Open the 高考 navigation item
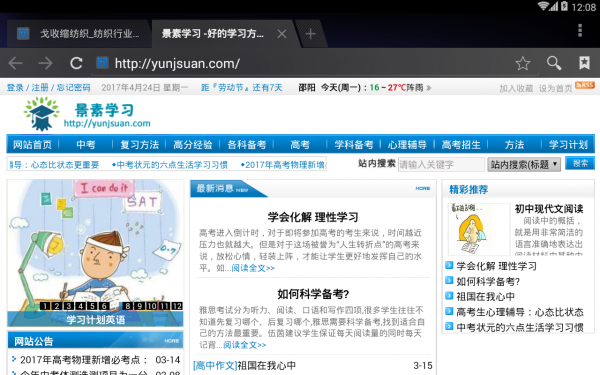 (300, 145)
